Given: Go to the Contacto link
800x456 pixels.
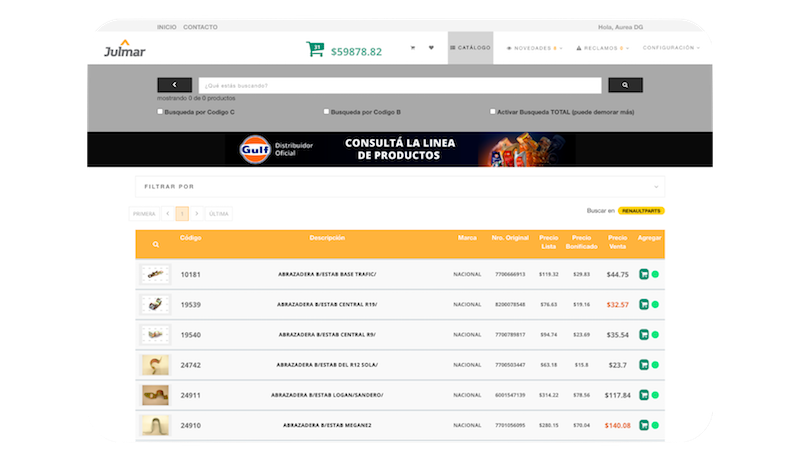Looking at the screenshot, I should click(200, 27).
